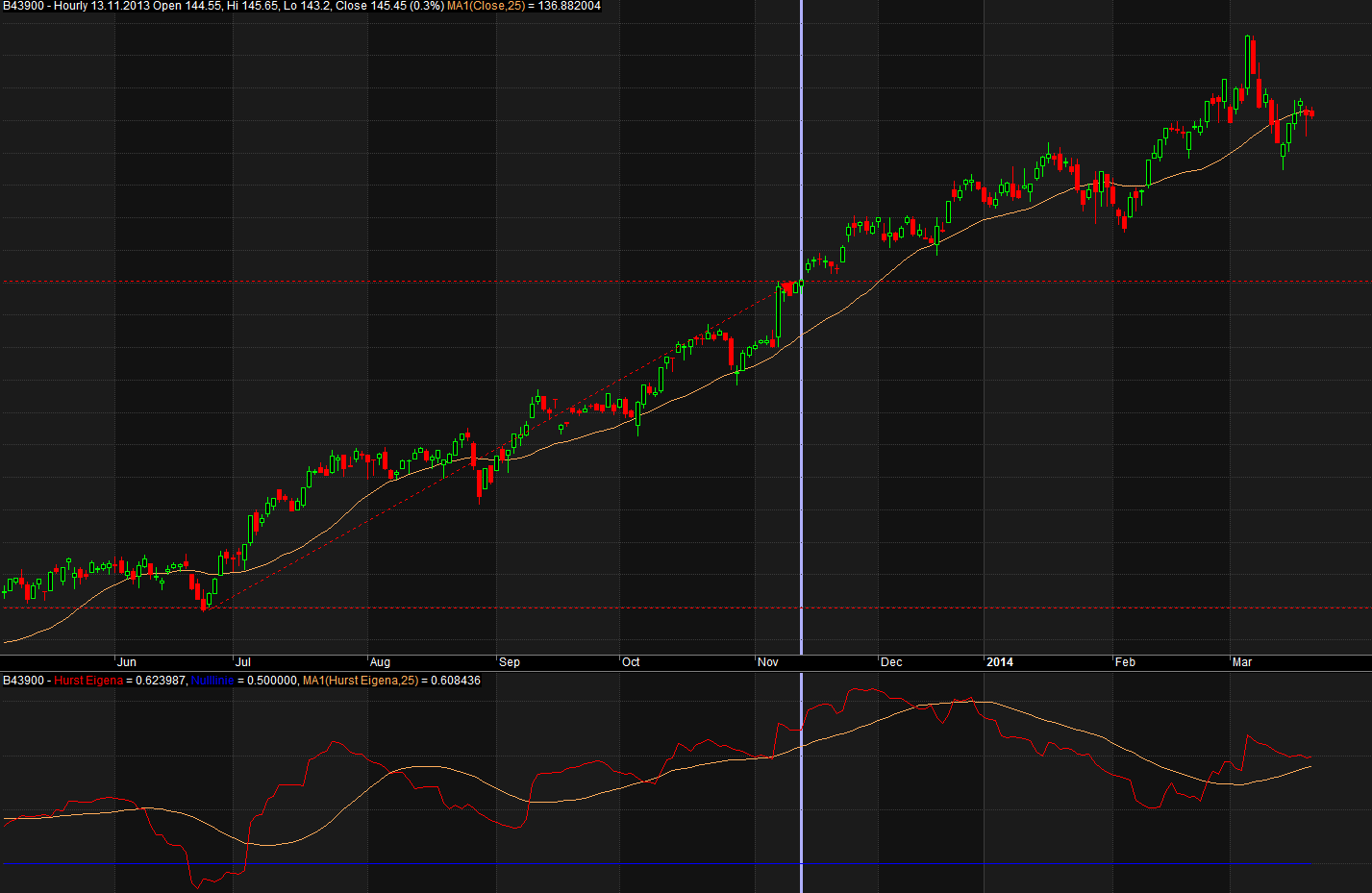Viewport: 1372px width, 893px height.
Task: Select the lower red dashed horizontal line
Action: click(x=481, y=608)
